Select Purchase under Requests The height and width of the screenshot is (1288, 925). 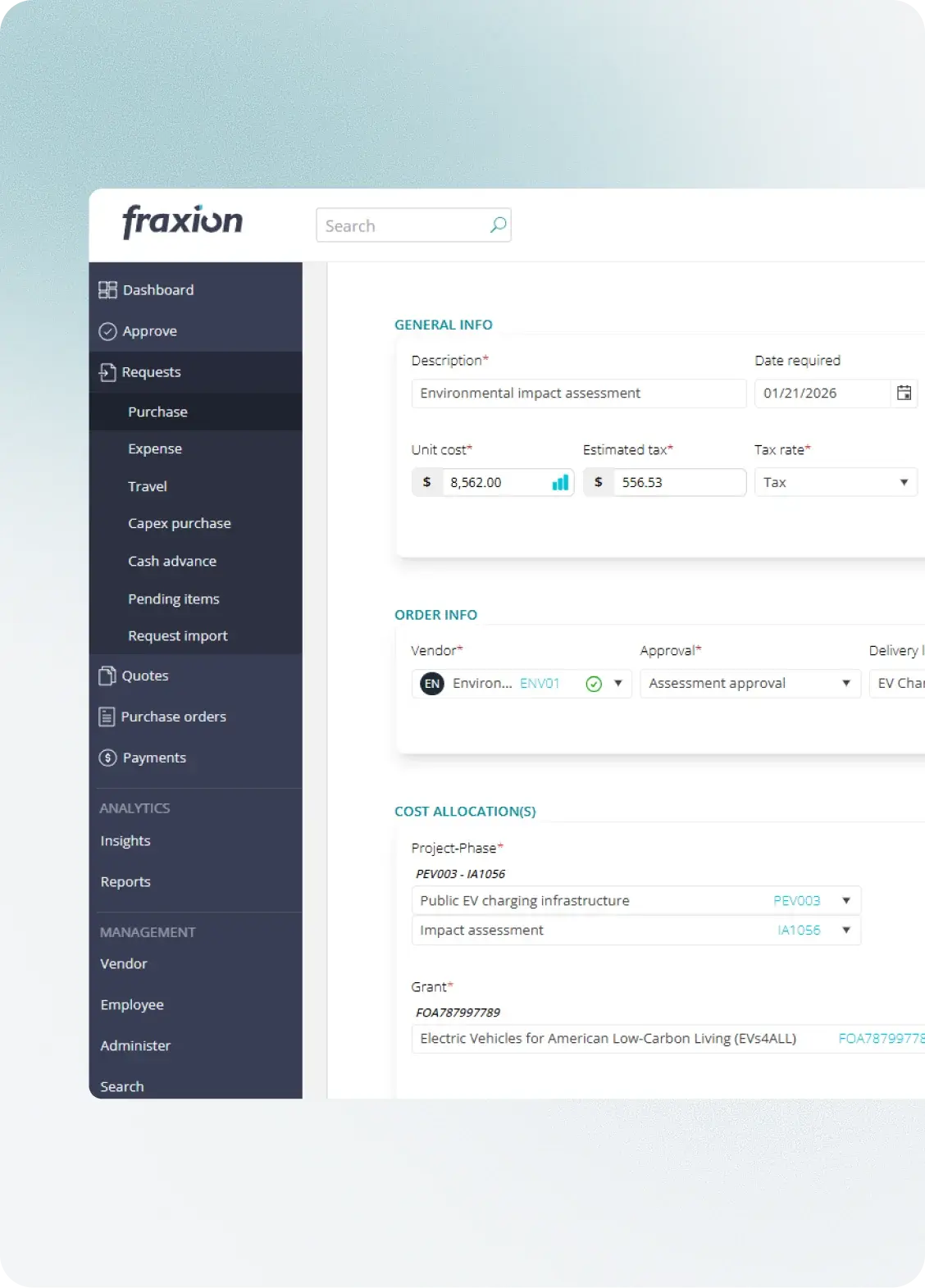pyautogui.click(x=195, y=412)
